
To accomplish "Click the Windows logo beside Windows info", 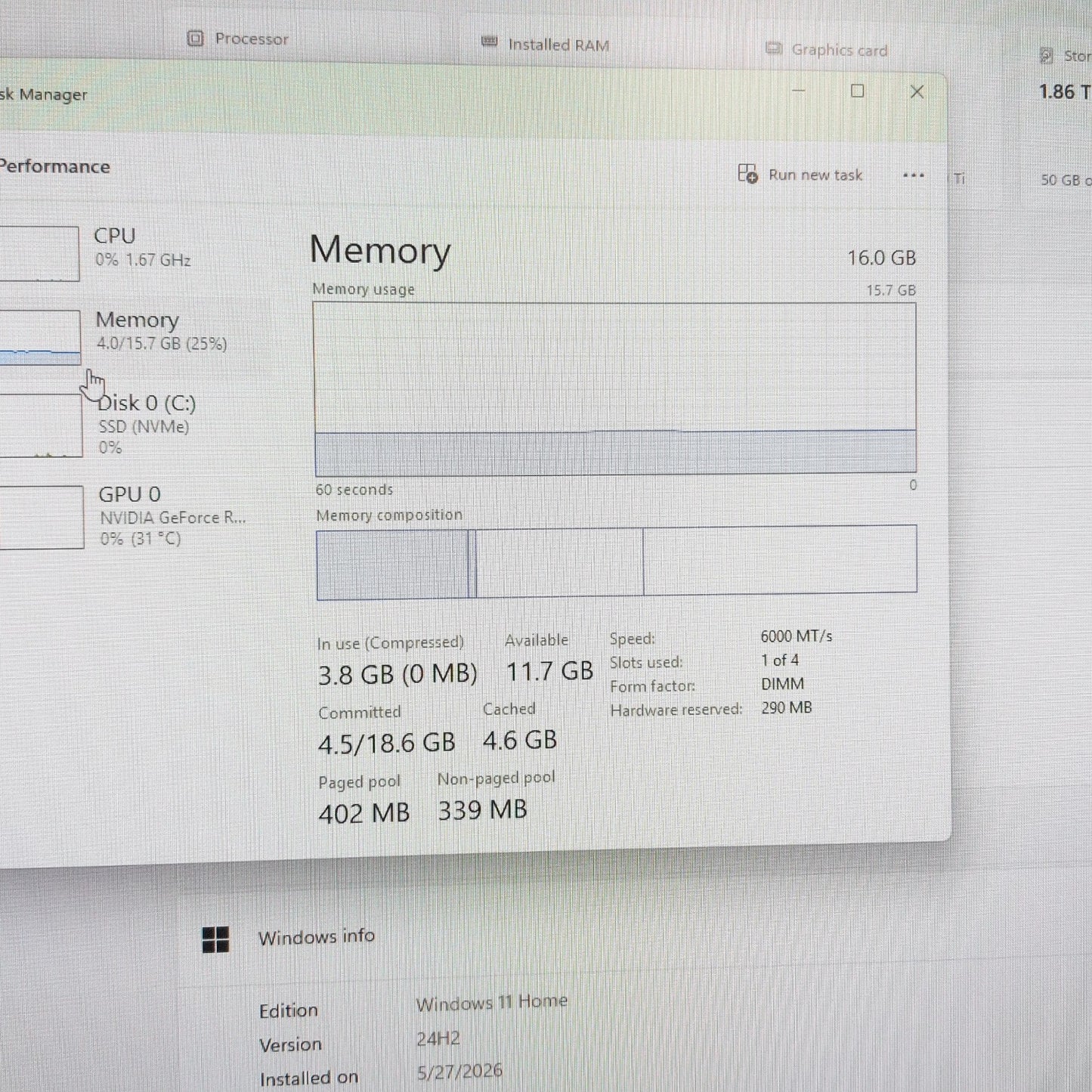I will tap(215, 940).
